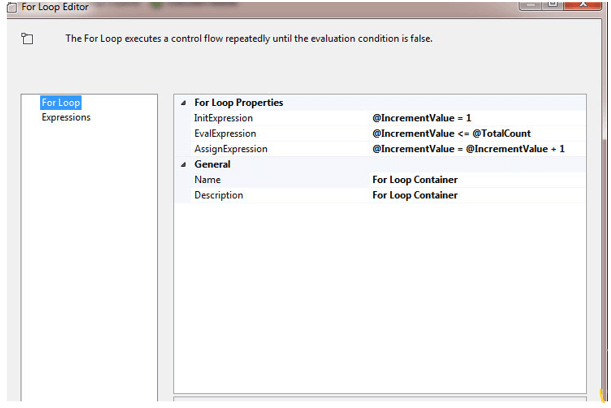Screen dimensions: 611x408
Task: Select the For Loop page in left pane
Action: (61, 102)
